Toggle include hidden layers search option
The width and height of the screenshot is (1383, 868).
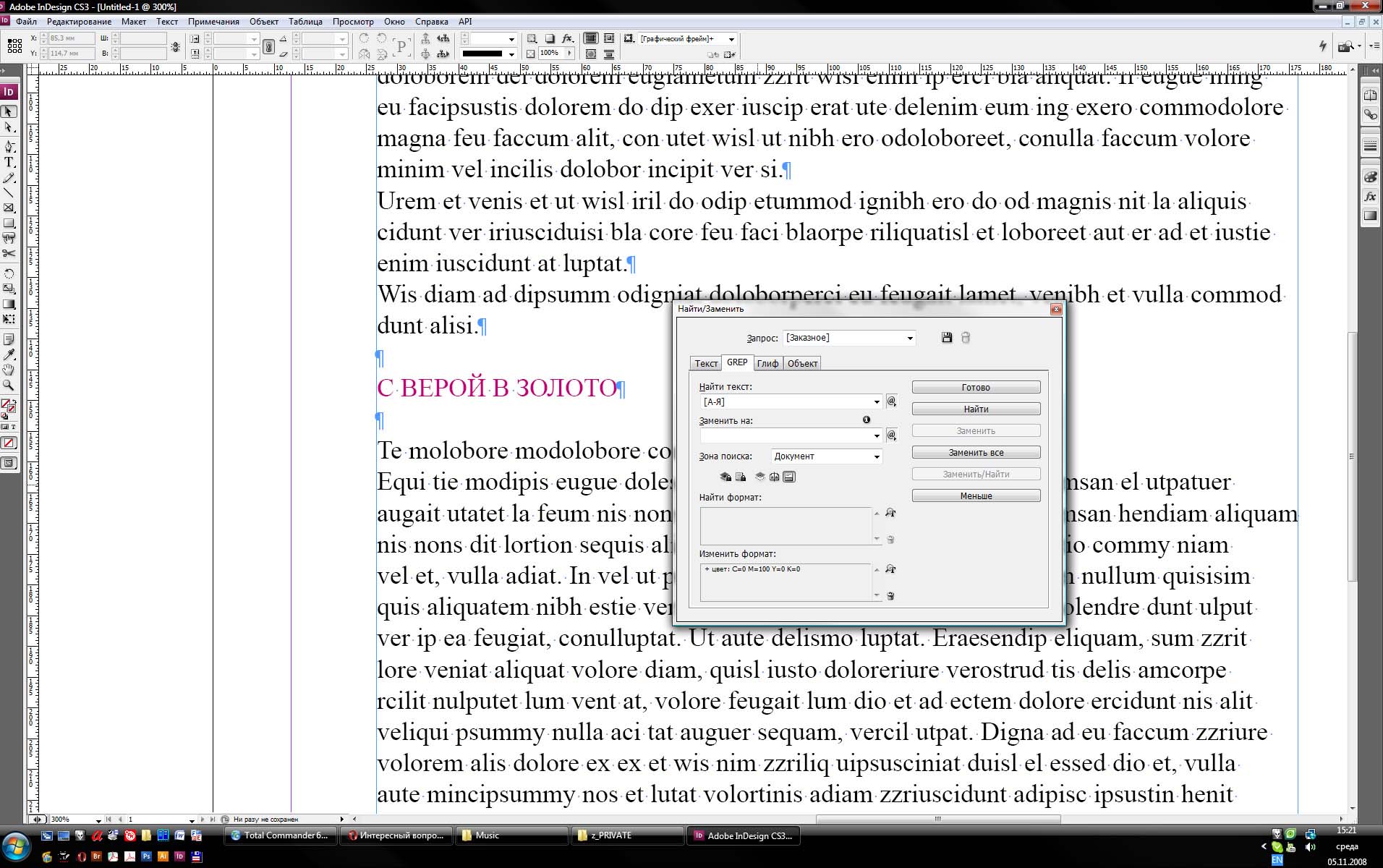coord(759,477)
